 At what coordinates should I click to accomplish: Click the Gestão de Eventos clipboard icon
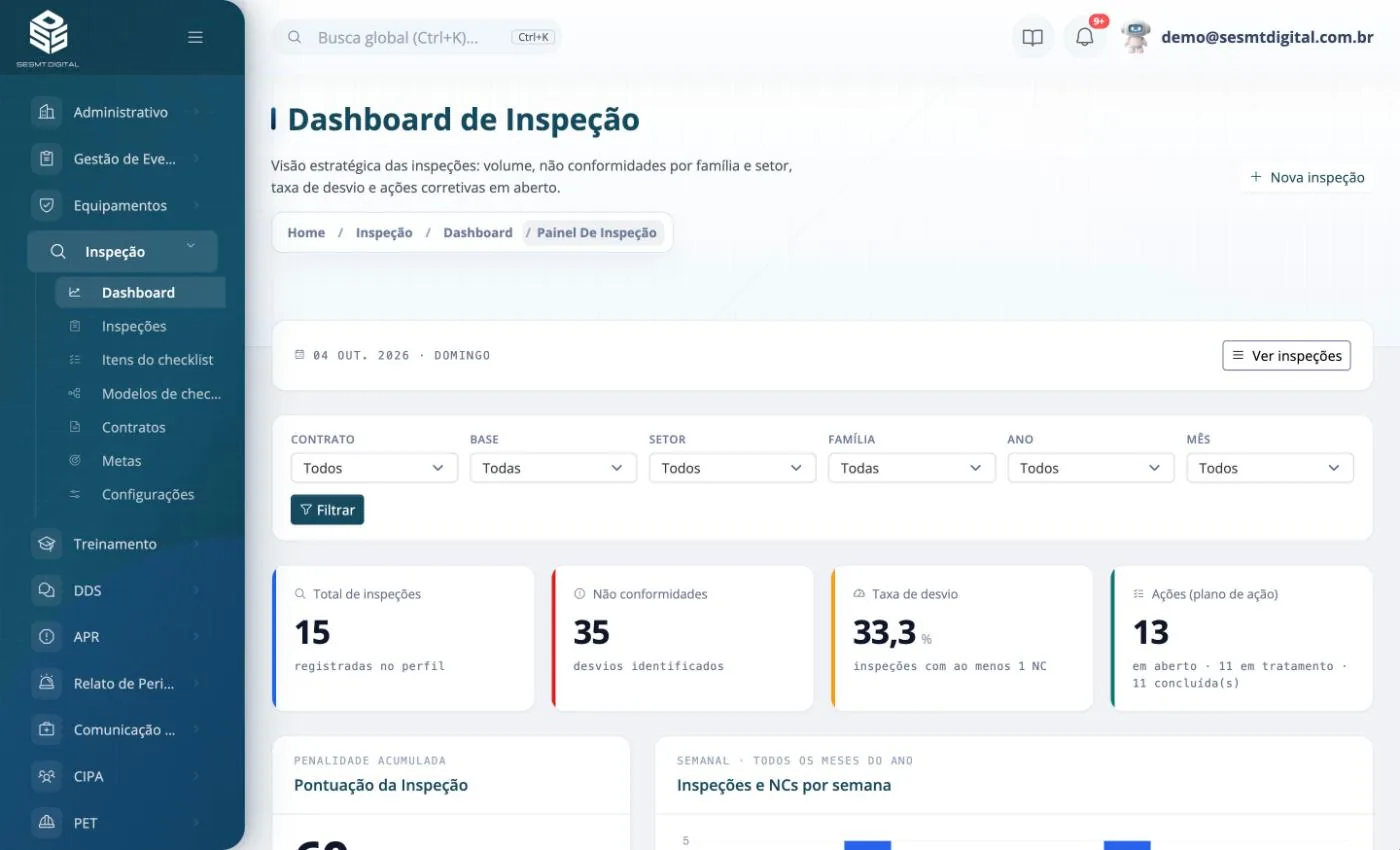point(46,159)
